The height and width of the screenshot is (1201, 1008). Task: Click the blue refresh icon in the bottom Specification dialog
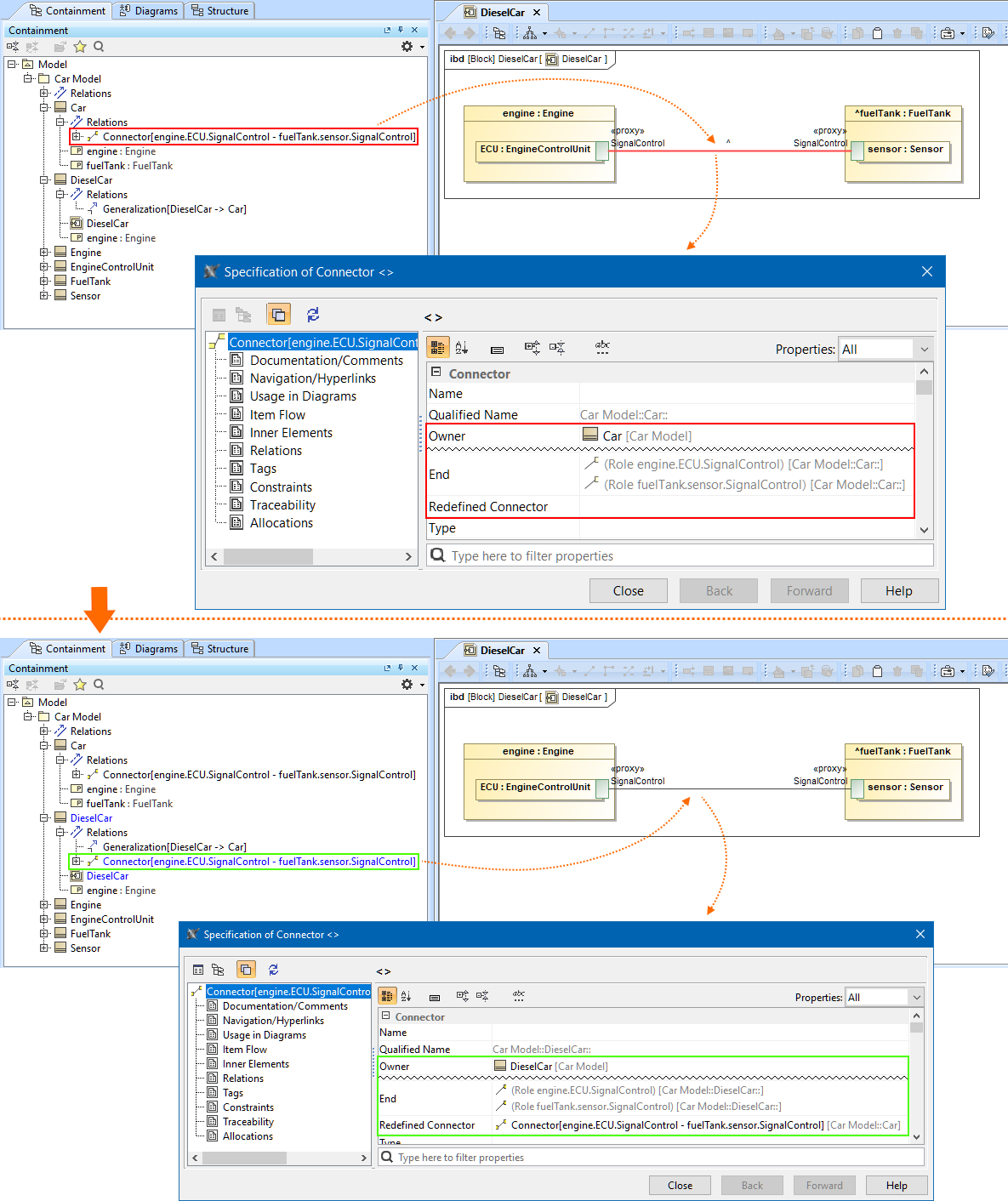pyautogui.click(x=273, y=970)
